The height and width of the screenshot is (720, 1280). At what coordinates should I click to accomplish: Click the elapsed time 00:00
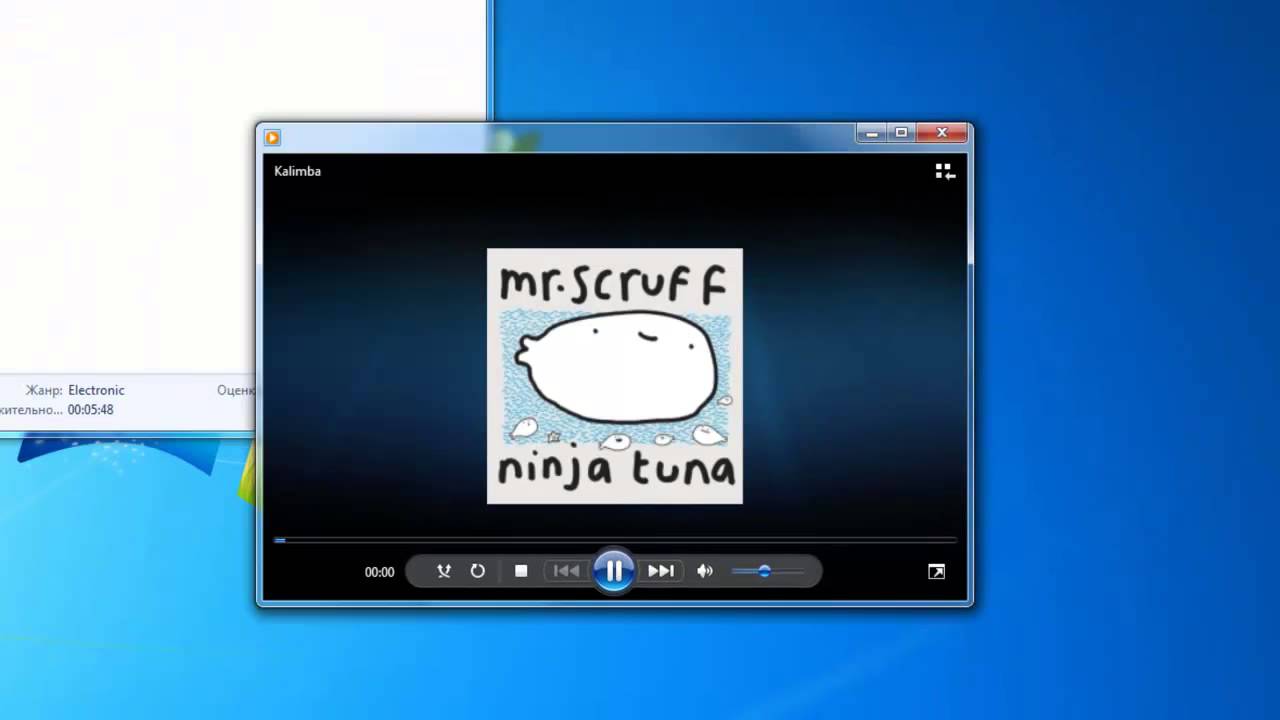(379, 572)
